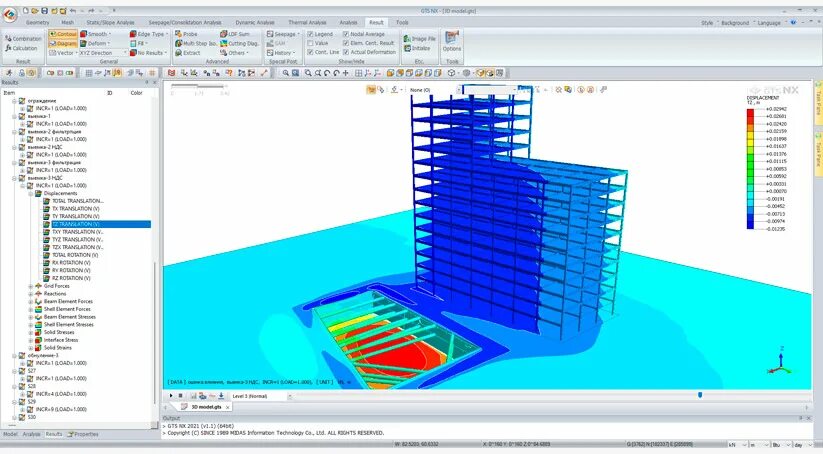823x454 pixels.
Task: Click the New file icon in quick access
Action: pos(25,10)
